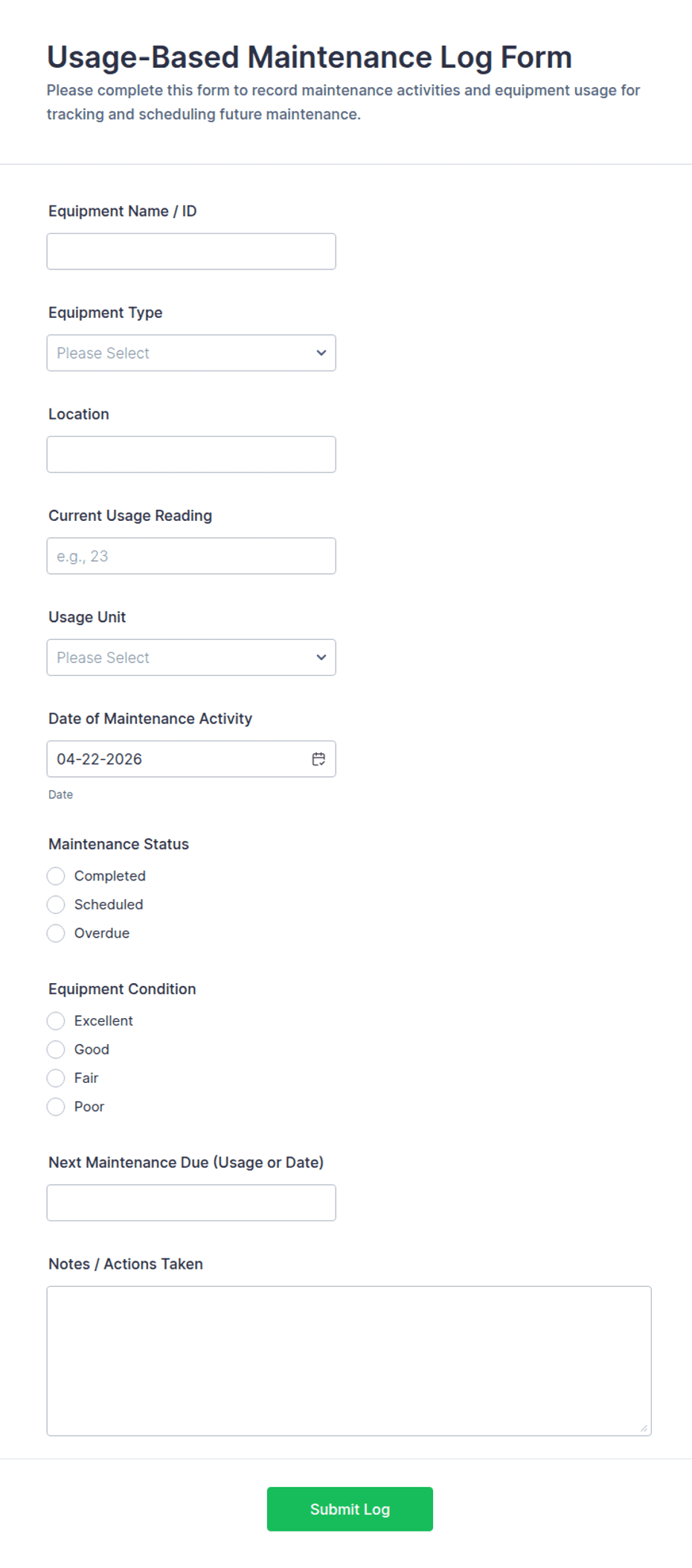Viewport: 692px width, 1568px height.
Task: Mark equipment condition as Excellent
Action: (56, 1021)
